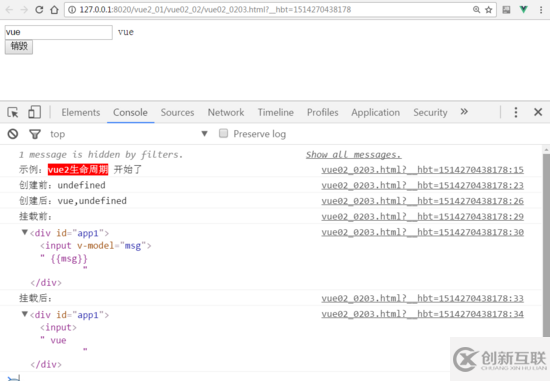Click the console filter funnel icon

click(35, 134)
